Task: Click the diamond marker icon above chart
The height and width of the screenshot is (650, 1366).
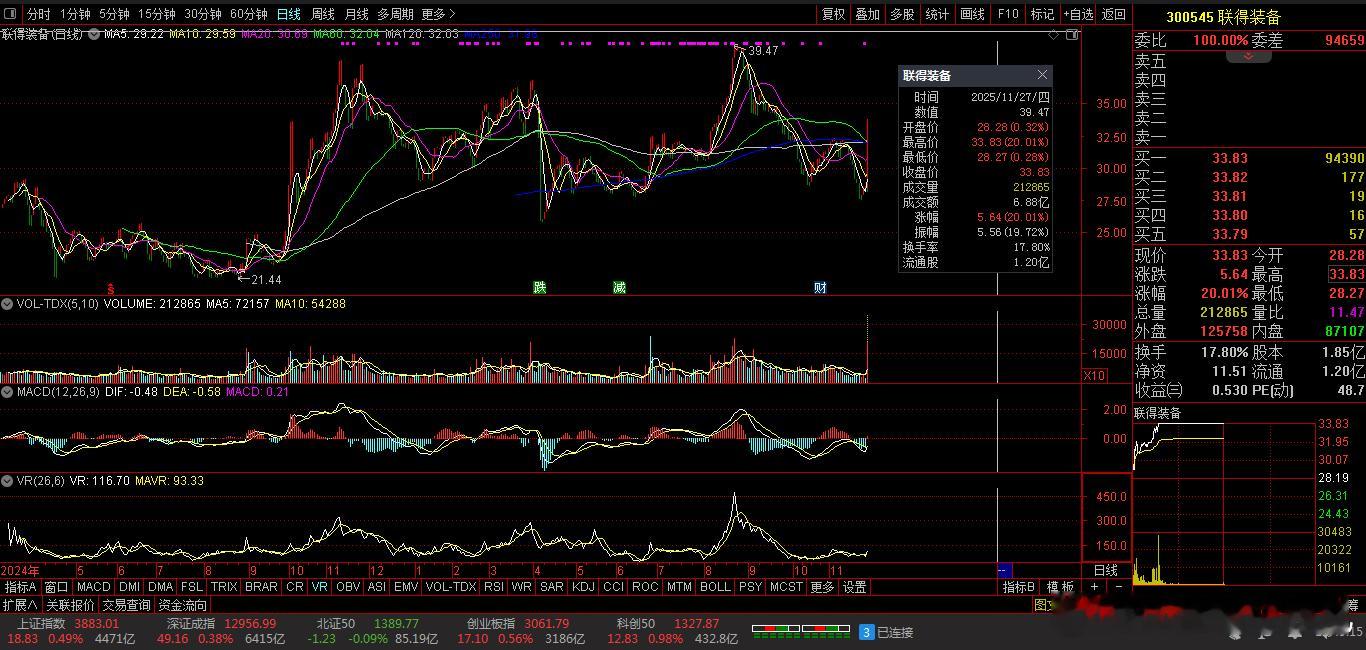Action: tap(1054, 34)
